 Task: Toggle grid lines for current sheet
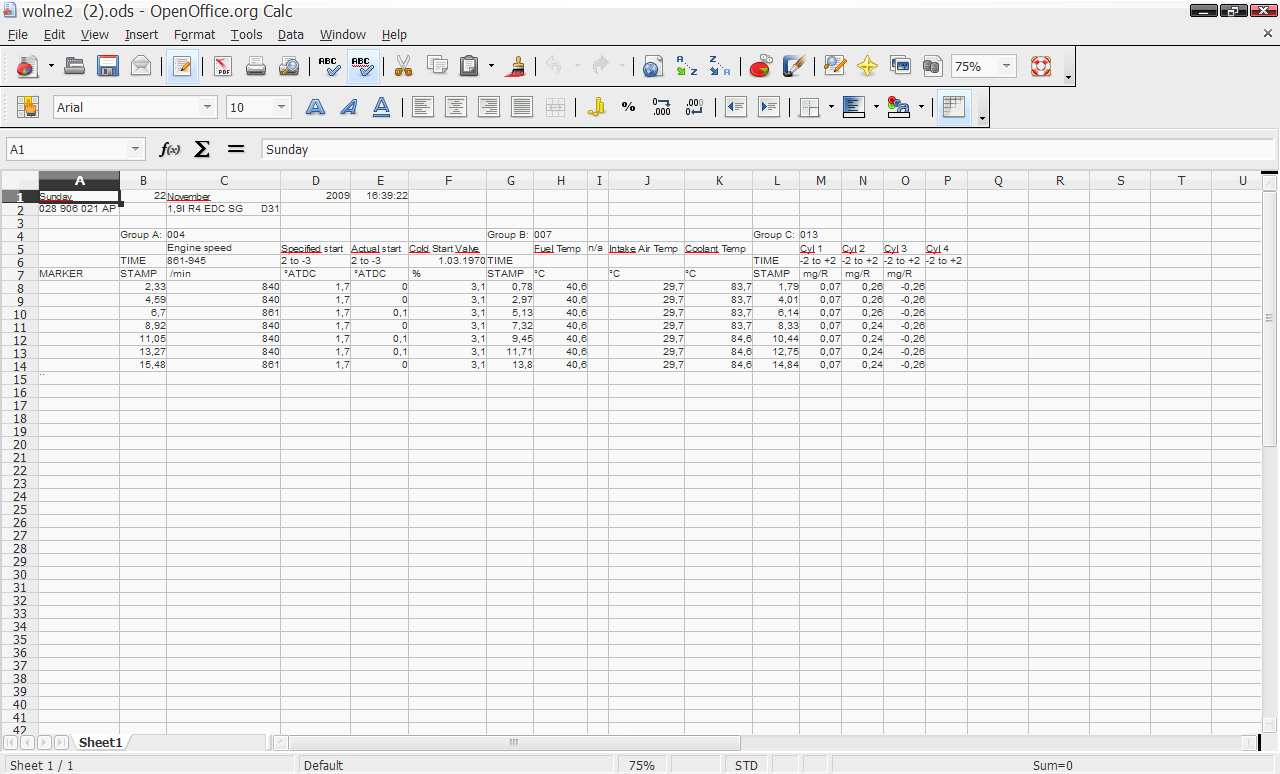coord(954,107)
